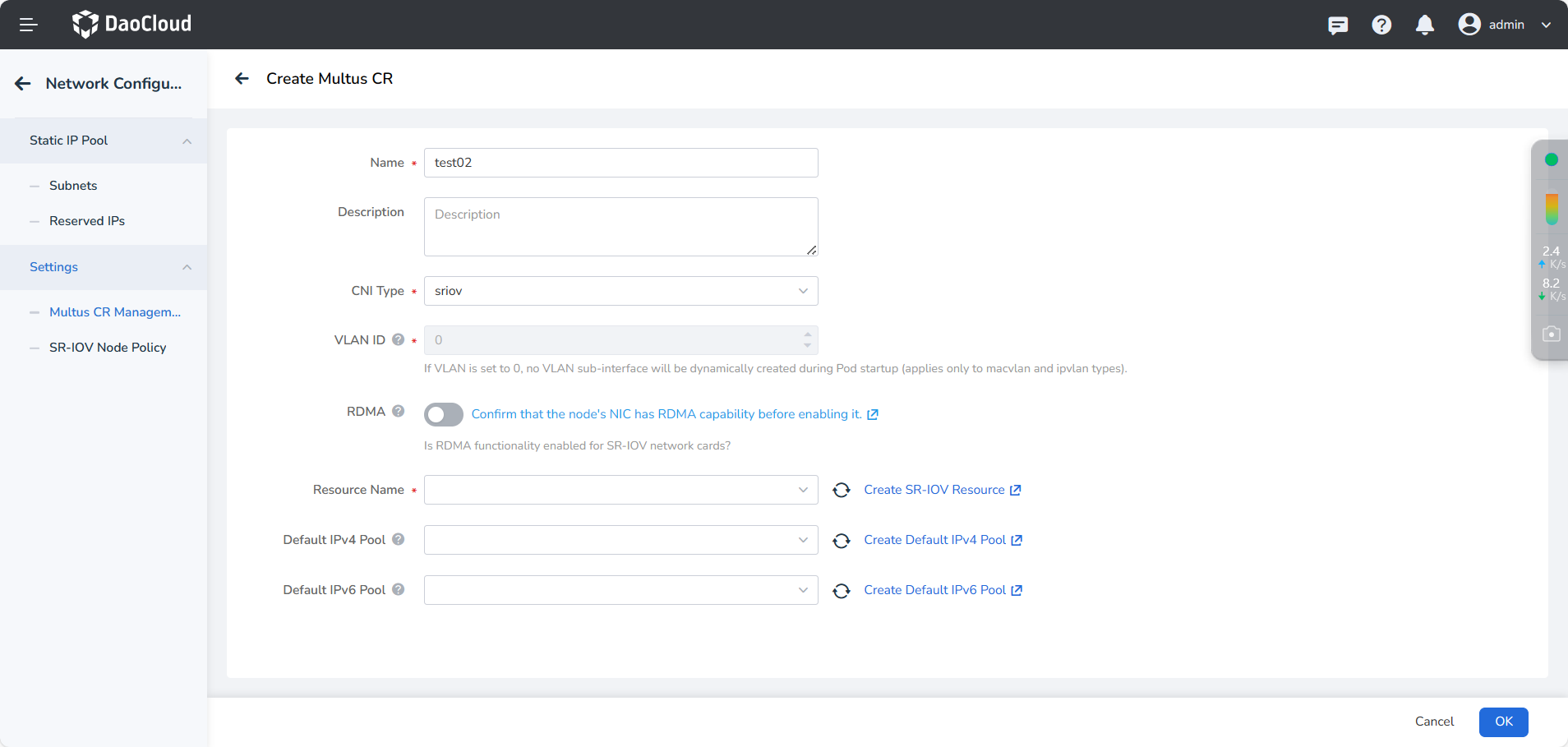Open the help question mark icon in header
Screen dimensions: 1568x747
click(1381, 25)
